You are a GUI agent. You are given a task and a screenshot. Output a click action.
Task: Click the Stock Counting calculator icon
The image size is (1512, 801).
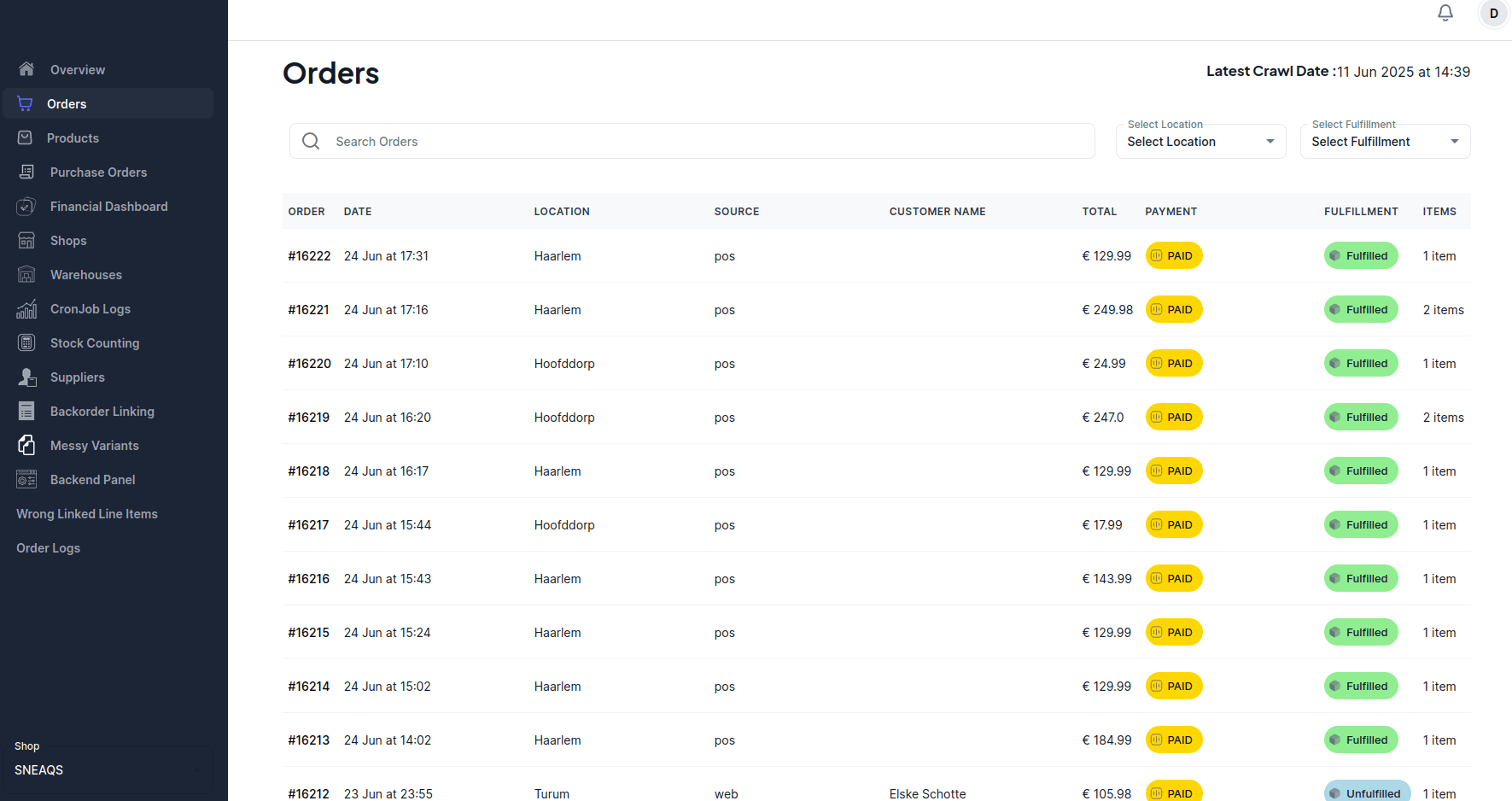click(26, 342)
